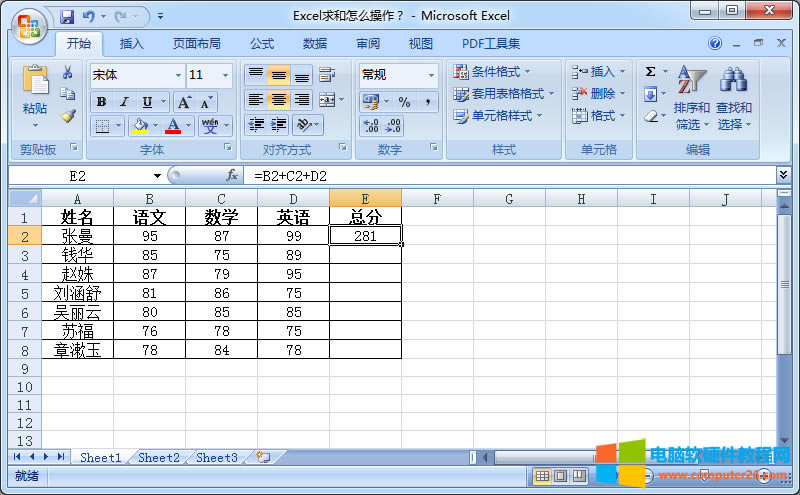
Task: Select cell E2 containing 281
Action: tap(365, 236)
